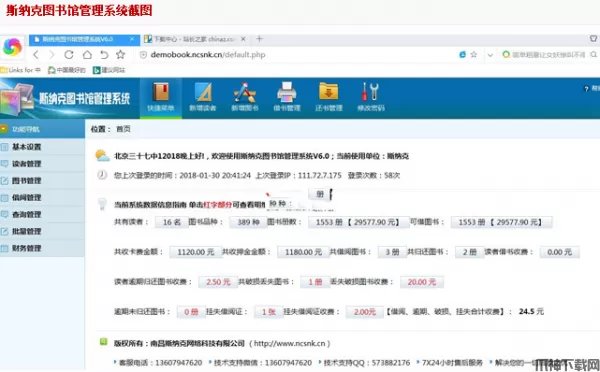Open 修改密码 tools icon
This screenshot has height=372, width=600.
(x=371, y=98)
